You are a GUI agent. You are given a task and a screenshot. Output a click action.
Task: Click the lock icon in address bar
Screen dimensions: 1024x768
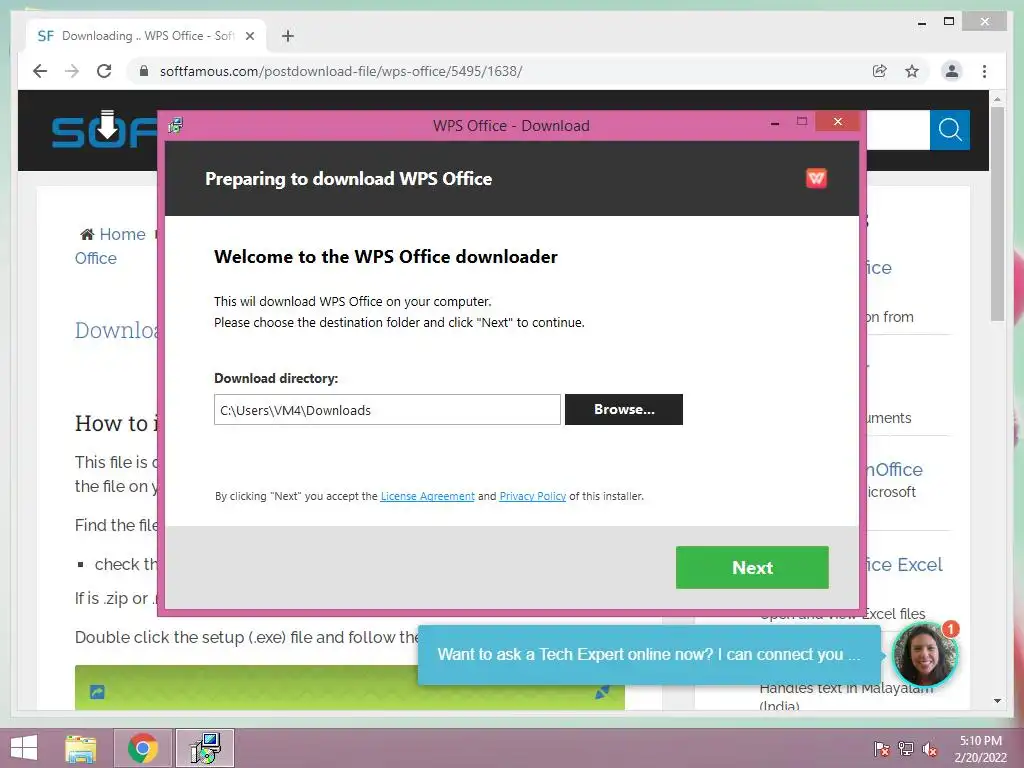144,71
